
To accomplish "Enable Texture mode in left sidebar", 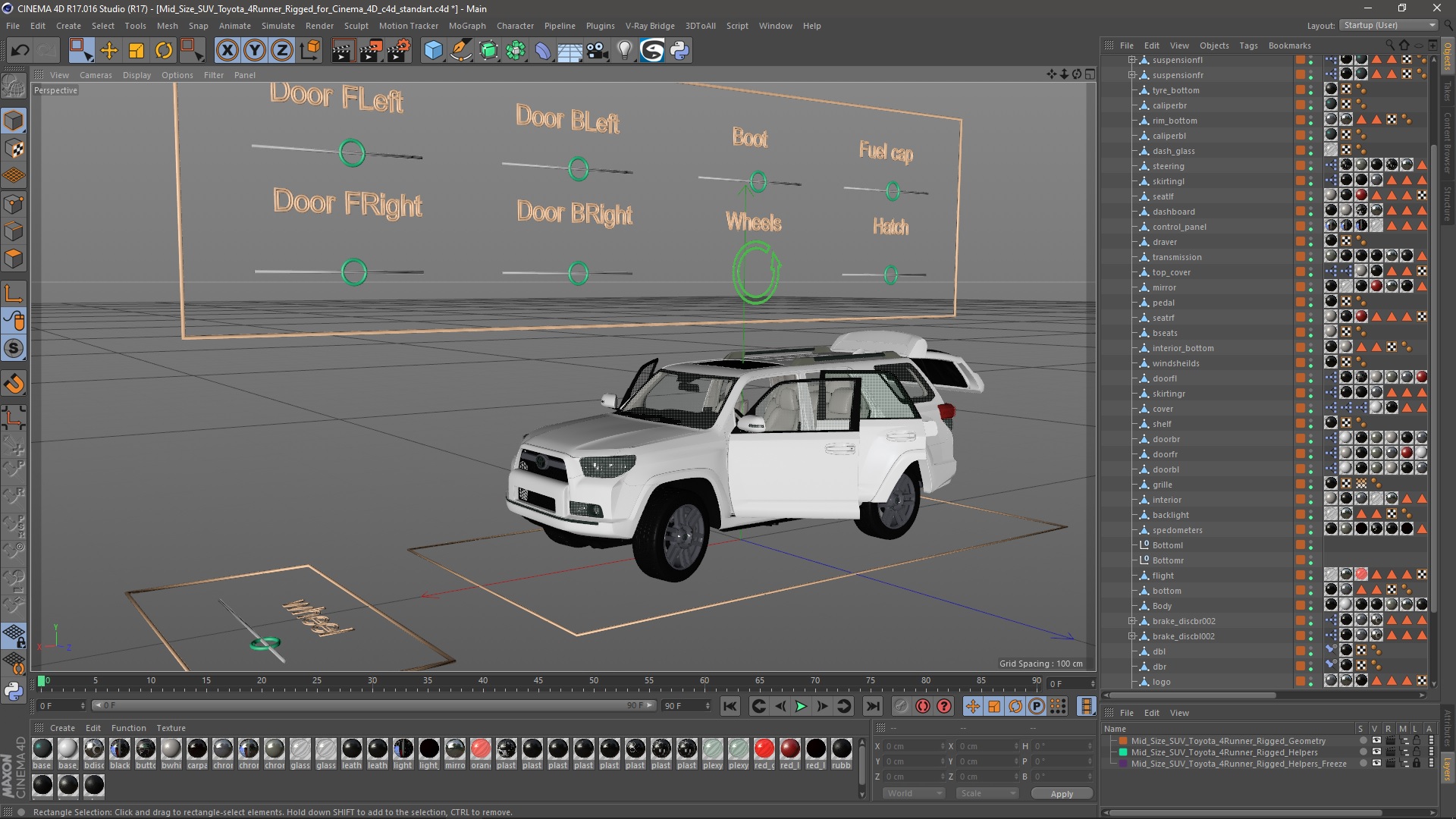I will pos(14,149).
